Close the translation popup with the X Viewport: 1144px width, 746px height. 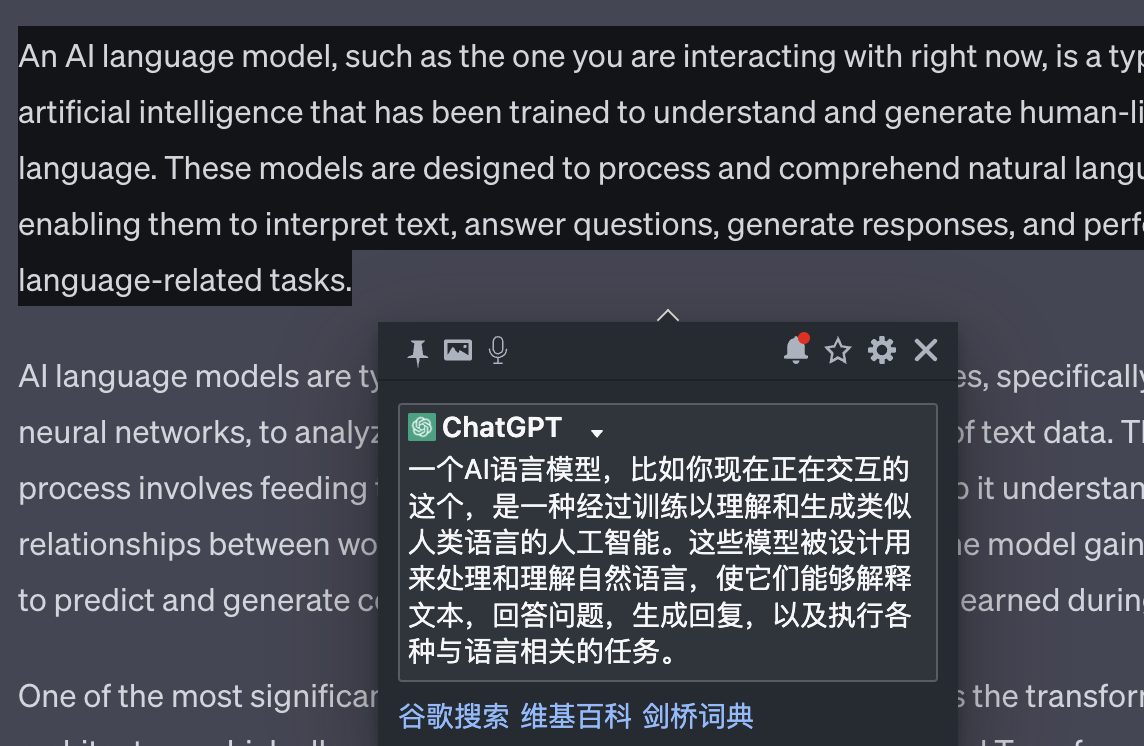pyautogui.click(x=925, y=350)
